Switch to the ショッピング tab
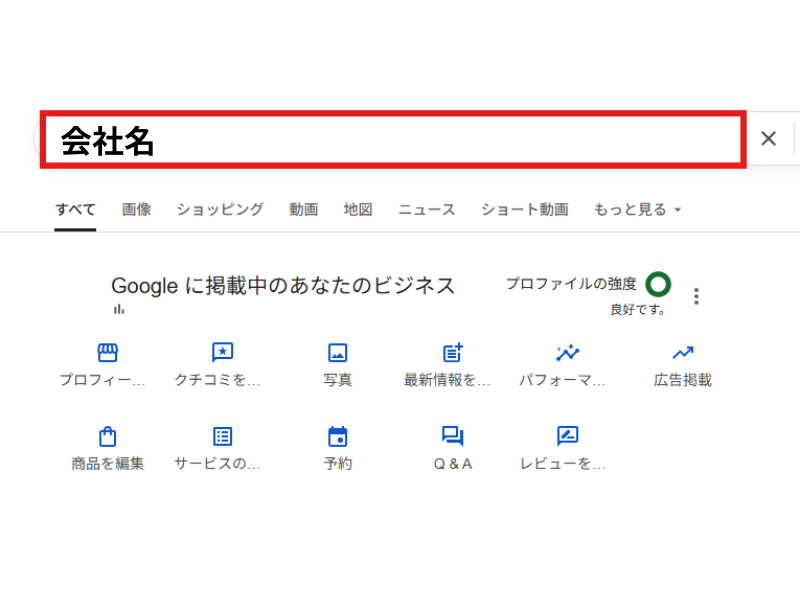The width and height of the screenshot is (800, 600). pos(220,209)
